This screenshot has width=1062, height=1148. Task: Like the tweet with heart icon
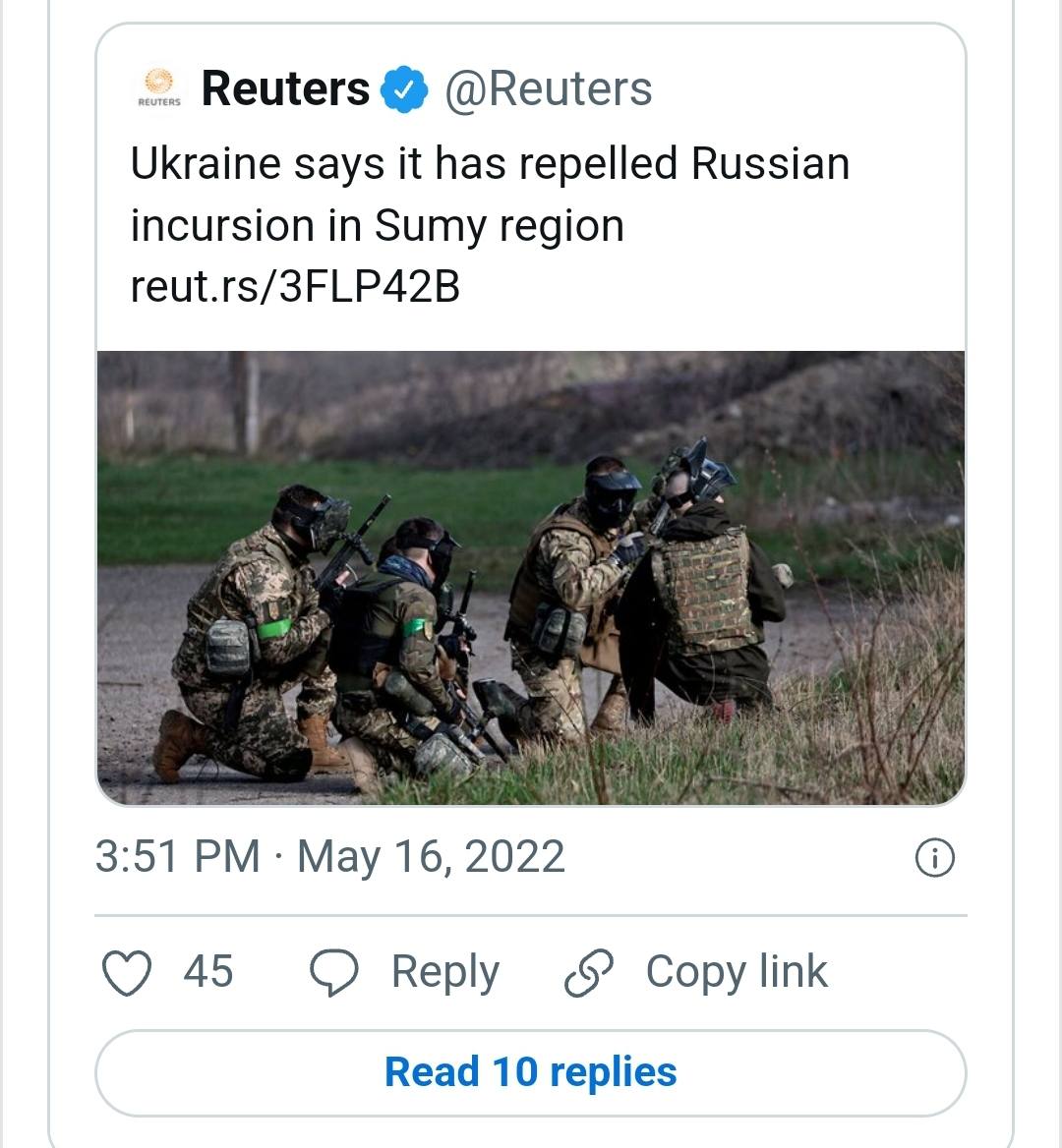(x=127, y=973)
